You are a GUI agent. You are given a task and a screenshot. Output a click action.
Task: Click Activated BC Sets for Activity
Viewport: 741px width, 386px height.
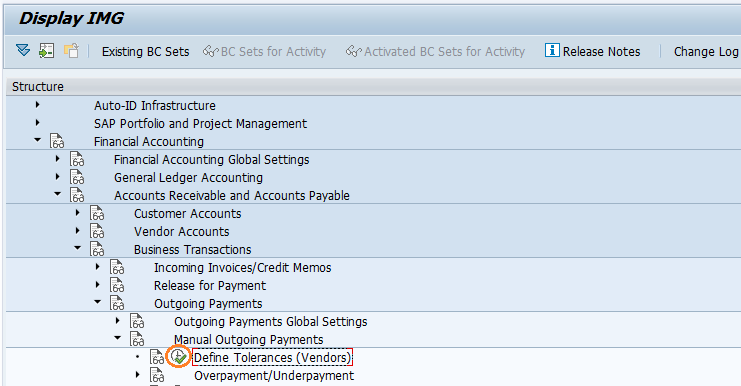click(x=436, y=51)
